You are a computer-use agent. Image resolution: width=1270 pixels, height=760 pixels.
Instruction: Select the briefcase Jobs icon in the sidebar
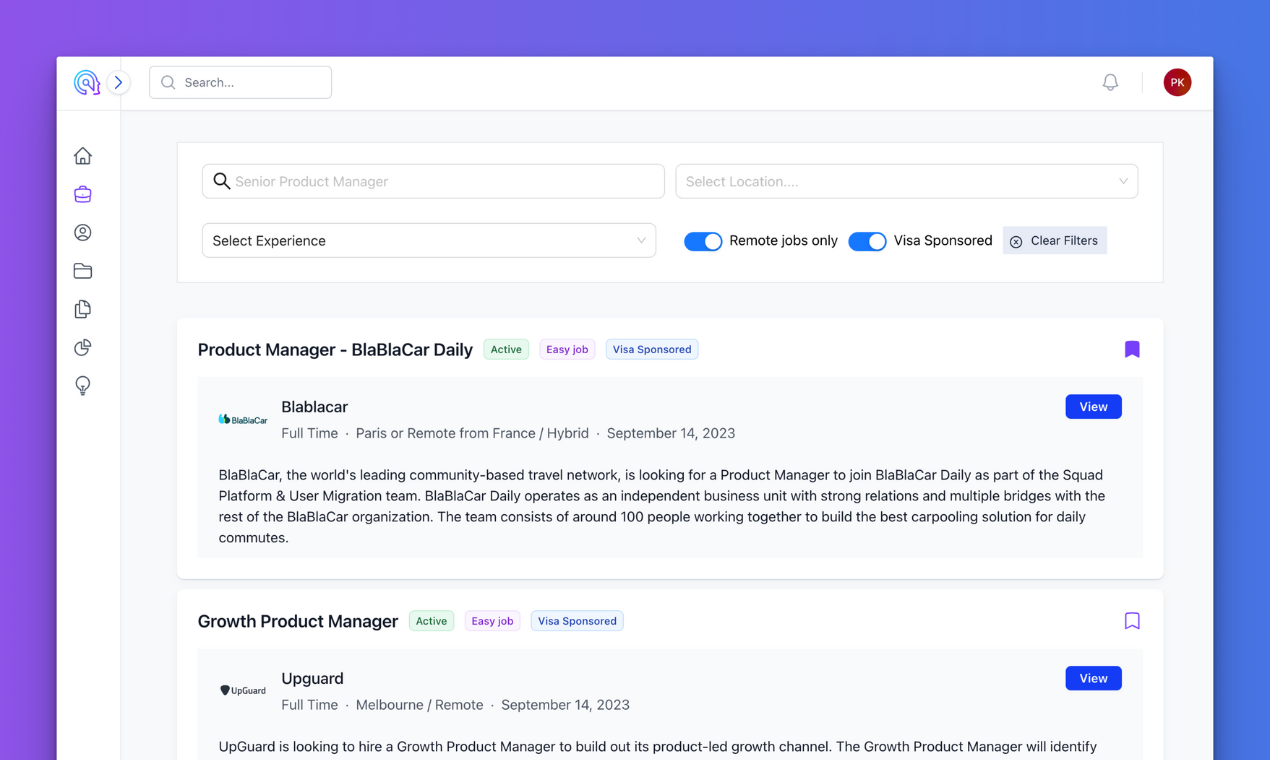pyautogui.click(x=83, y=194)
